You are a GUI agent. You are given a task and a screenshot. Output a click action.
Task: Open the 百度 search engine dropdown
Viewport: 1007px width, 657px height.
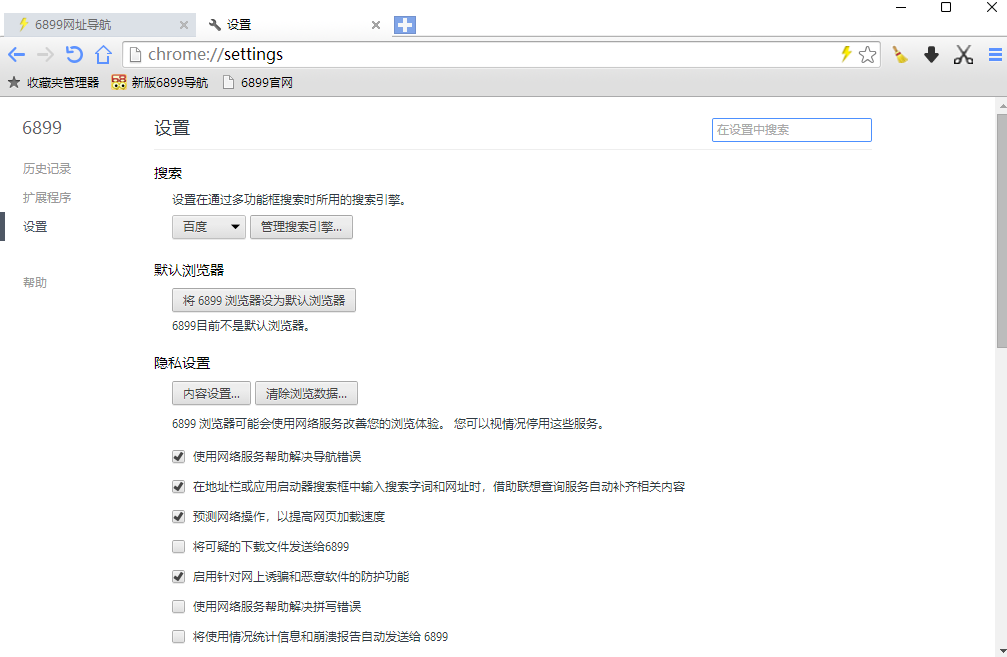pos(208,227)
